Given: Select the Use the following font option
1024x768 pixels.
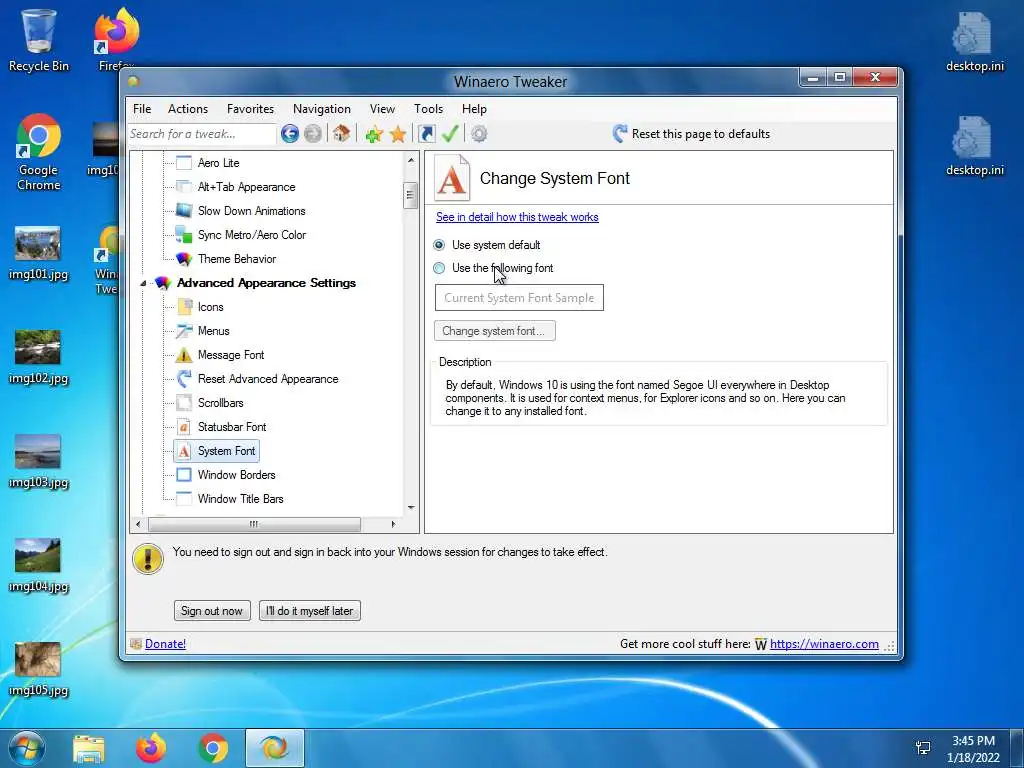Looking at the screenshot, I should click(439, 268).
